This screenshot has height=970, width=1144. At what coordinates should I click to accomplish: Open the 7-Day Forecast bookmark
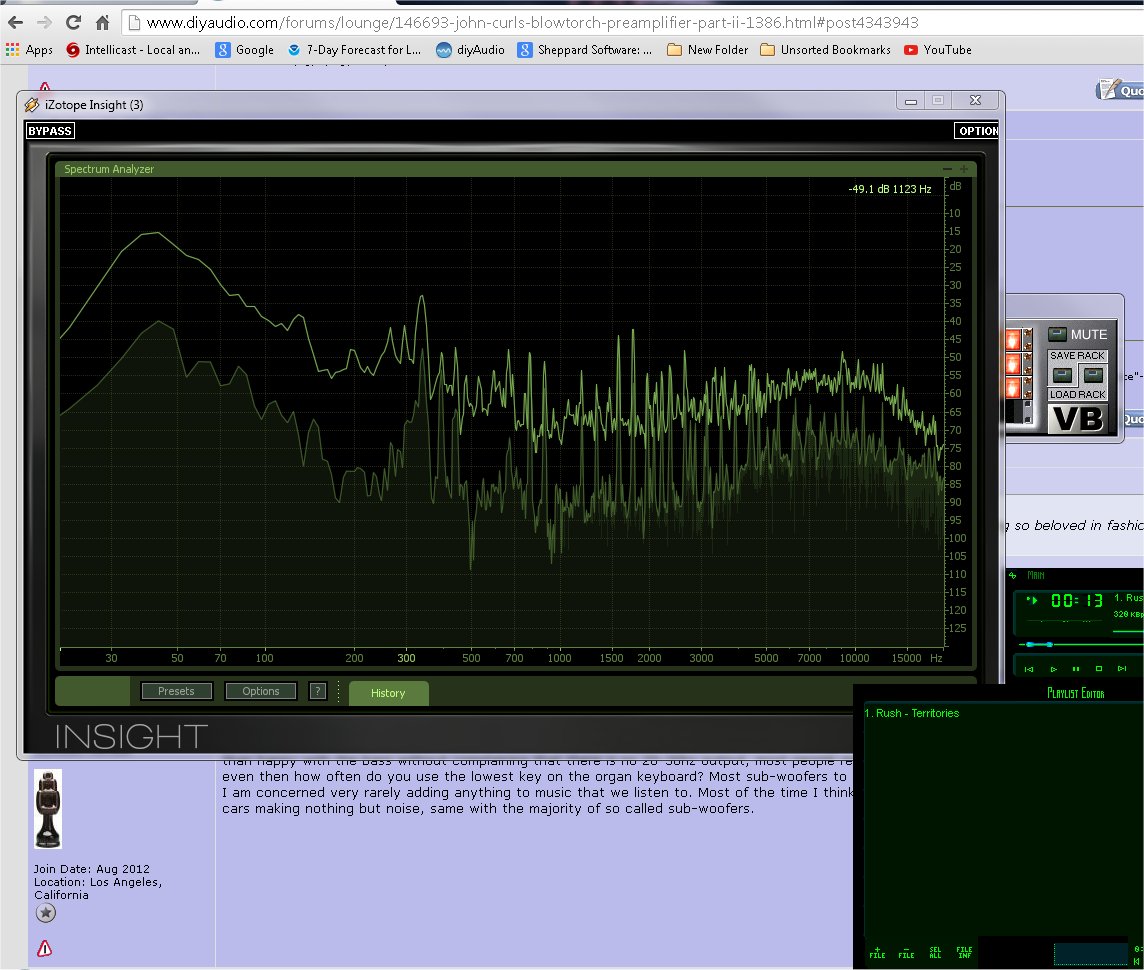coord(355,50)
